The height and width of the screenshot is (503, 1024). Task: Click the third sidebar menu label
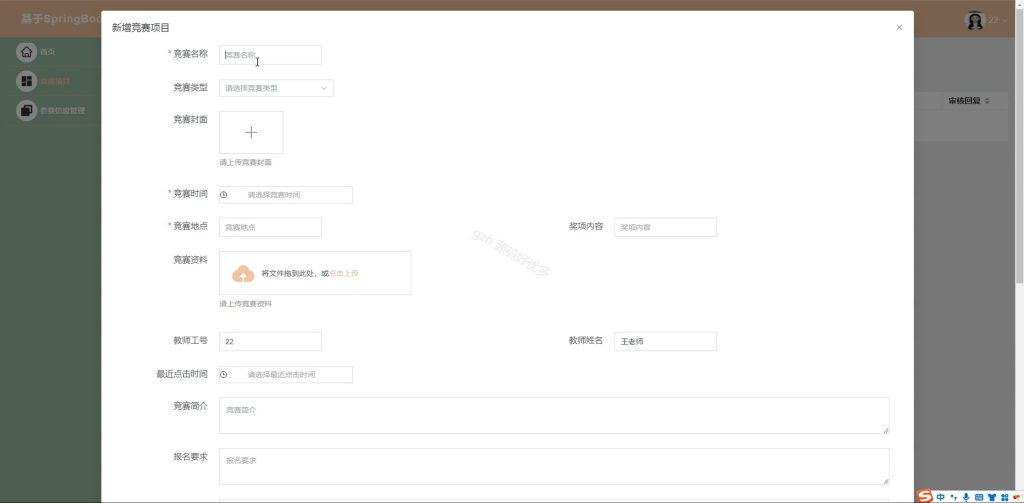[x=63, y=110]
